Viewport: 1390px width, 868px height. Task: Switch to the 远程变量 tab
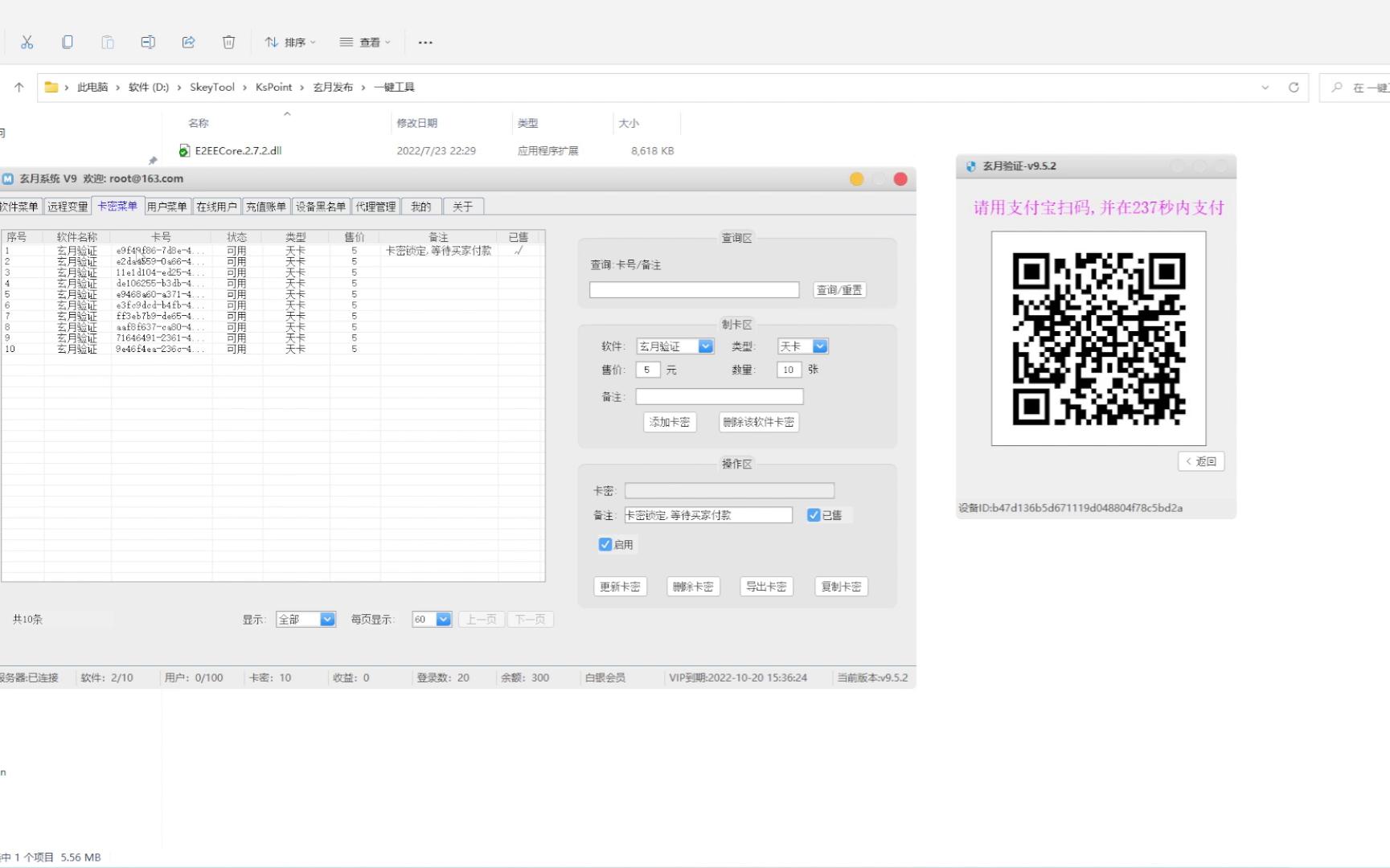pos(68,207)
